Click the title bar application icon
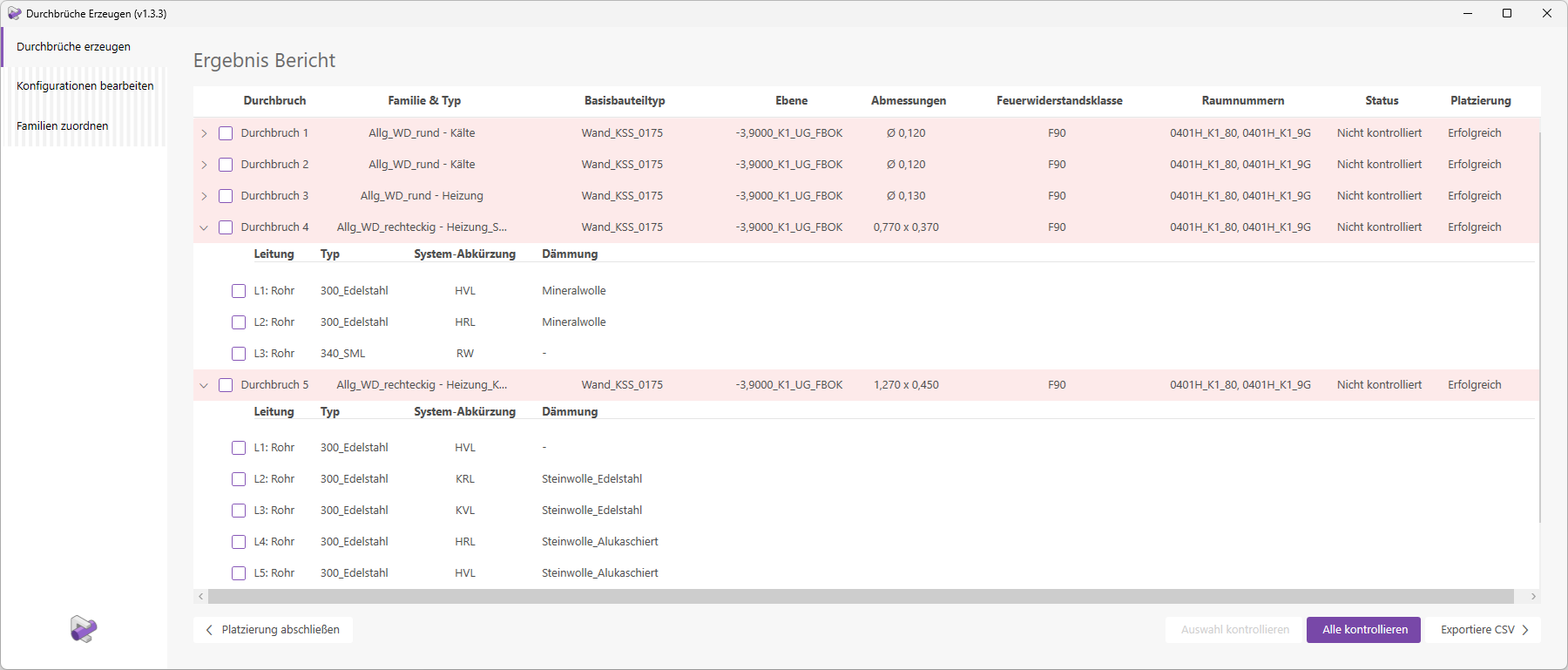 click(x=14, y=13)
